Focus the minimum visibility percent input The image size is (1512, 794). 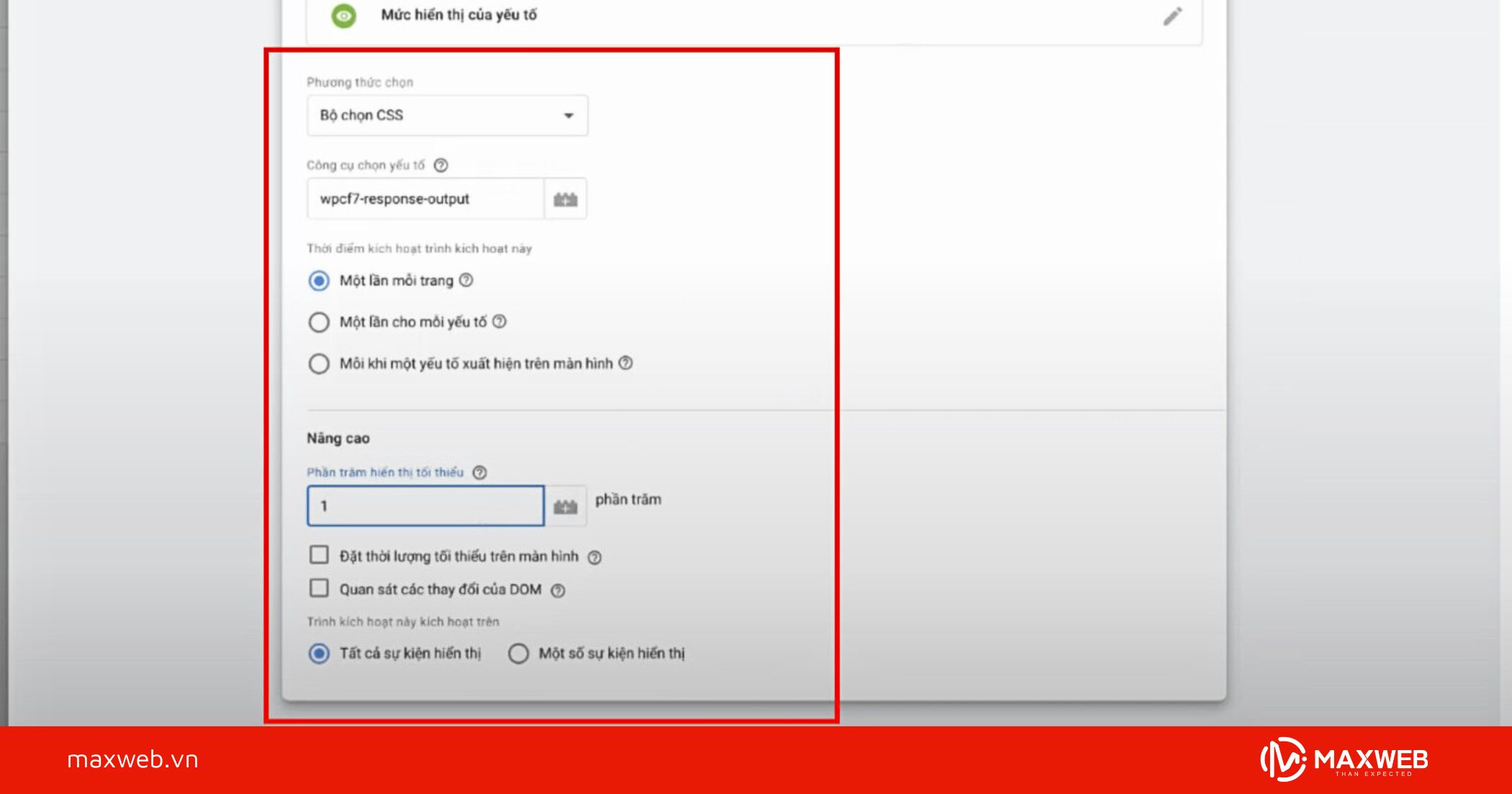425,506
